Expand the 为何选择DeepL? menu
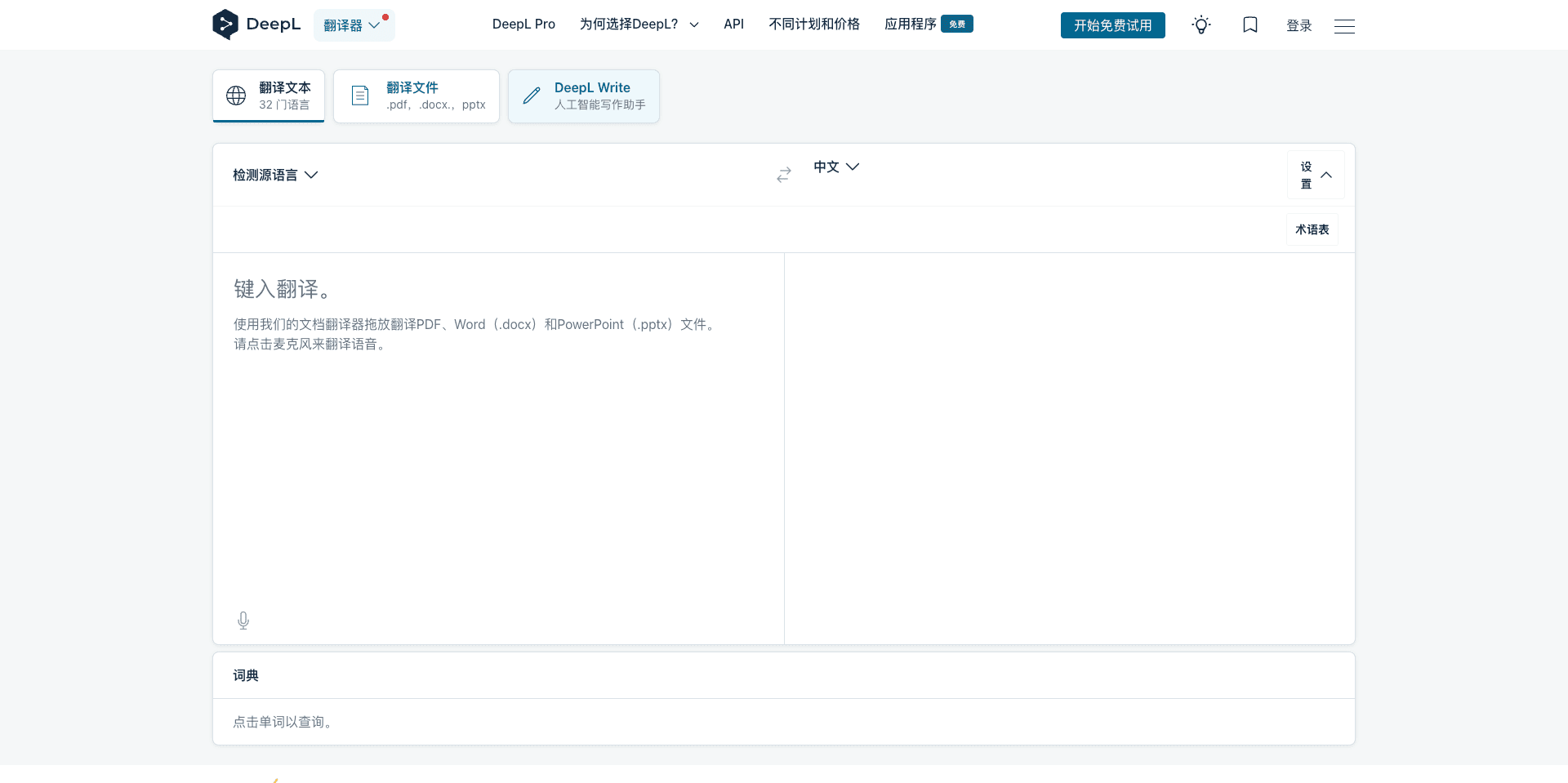The width and height of the screenshot is (1568, 783). pyautogui.click(x=639, y=24)
